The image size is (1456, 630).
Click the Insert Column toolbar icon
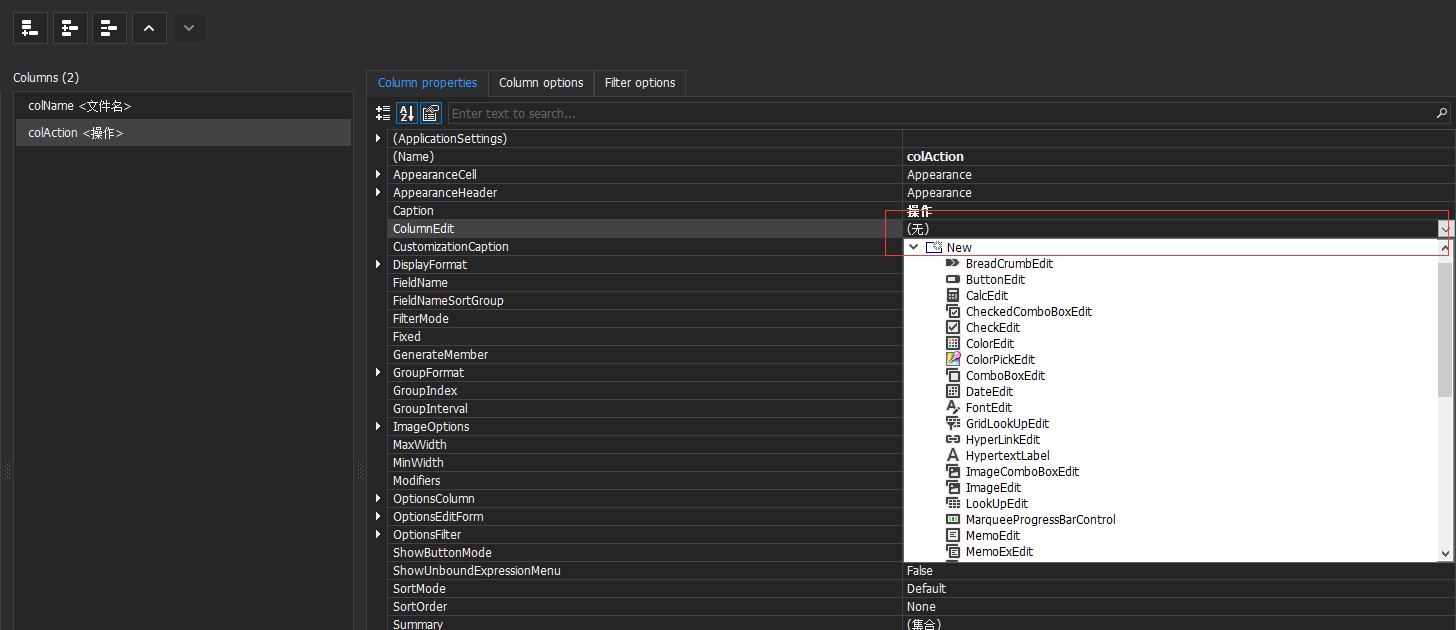click(69, 27)
